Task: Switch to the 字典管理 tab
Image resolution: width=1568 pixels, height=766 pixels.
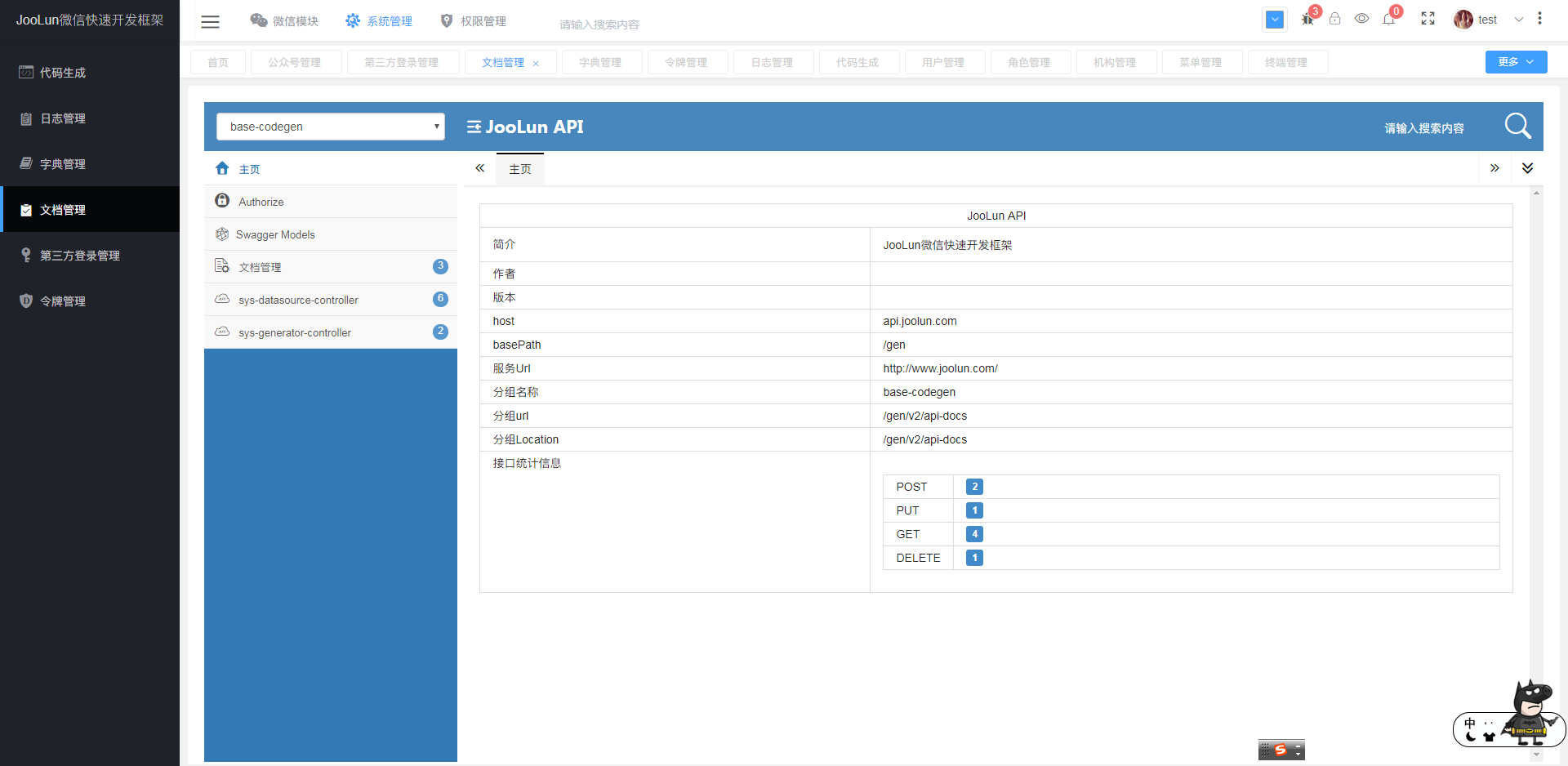Action: pyautogui.click(x=600, y=62)
